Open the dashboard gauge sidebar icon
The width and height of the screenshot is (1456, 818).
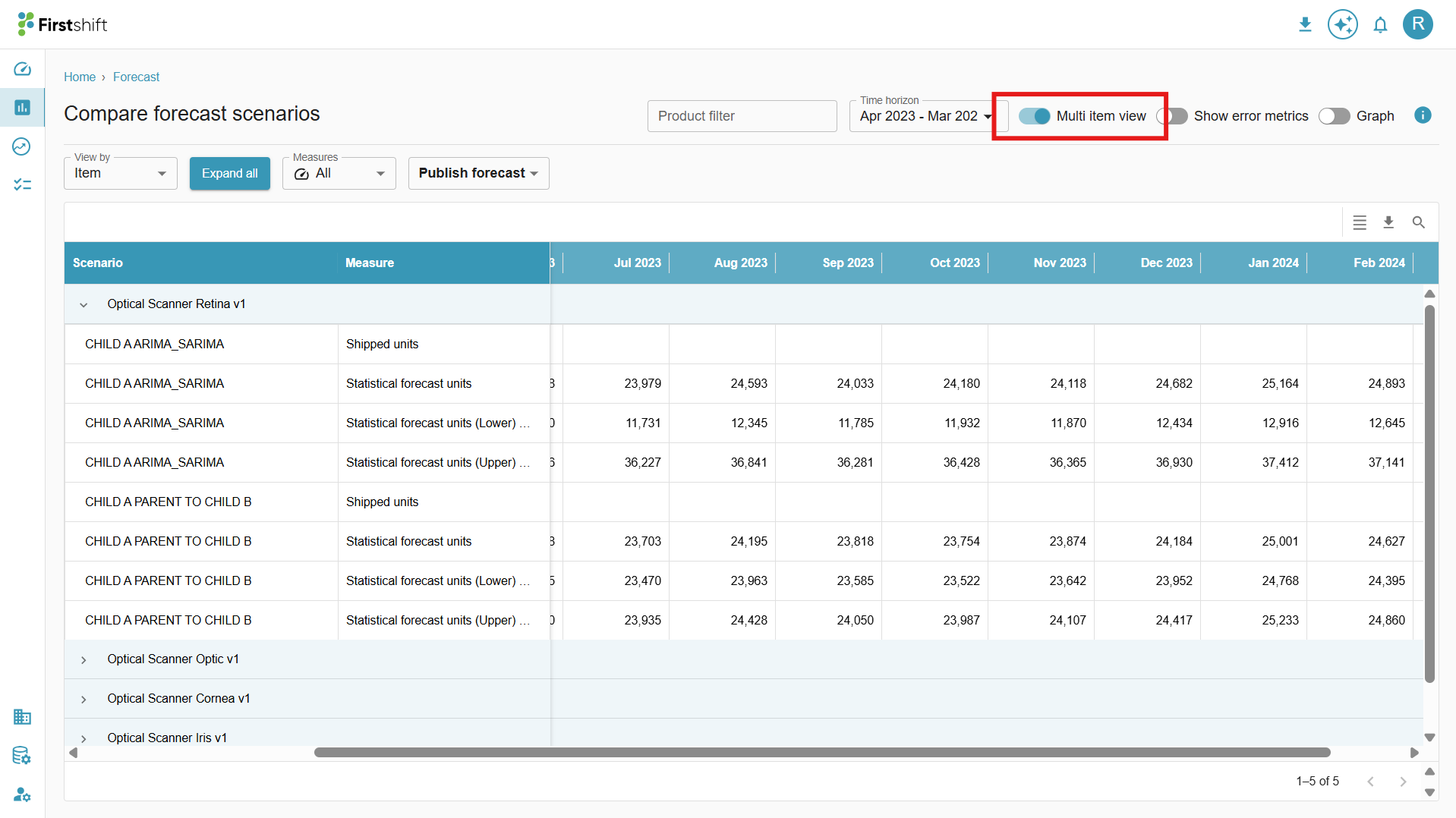(22, 69)
